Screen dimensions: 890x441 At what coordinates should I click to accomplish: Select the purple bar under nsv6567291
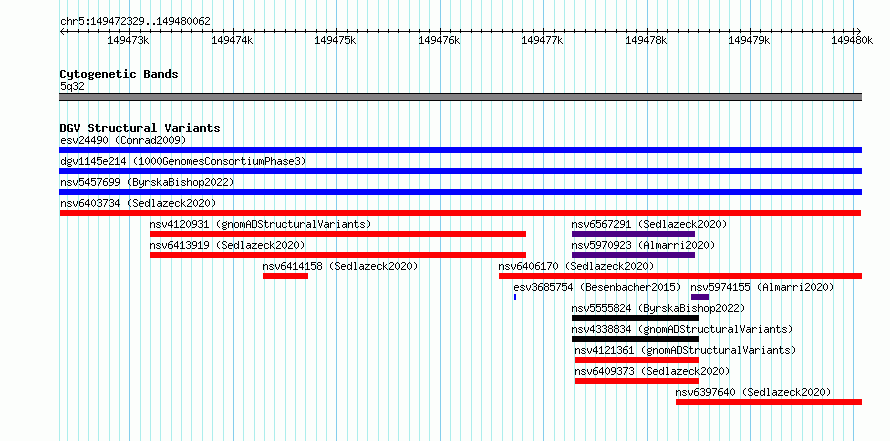pos(633,234)
